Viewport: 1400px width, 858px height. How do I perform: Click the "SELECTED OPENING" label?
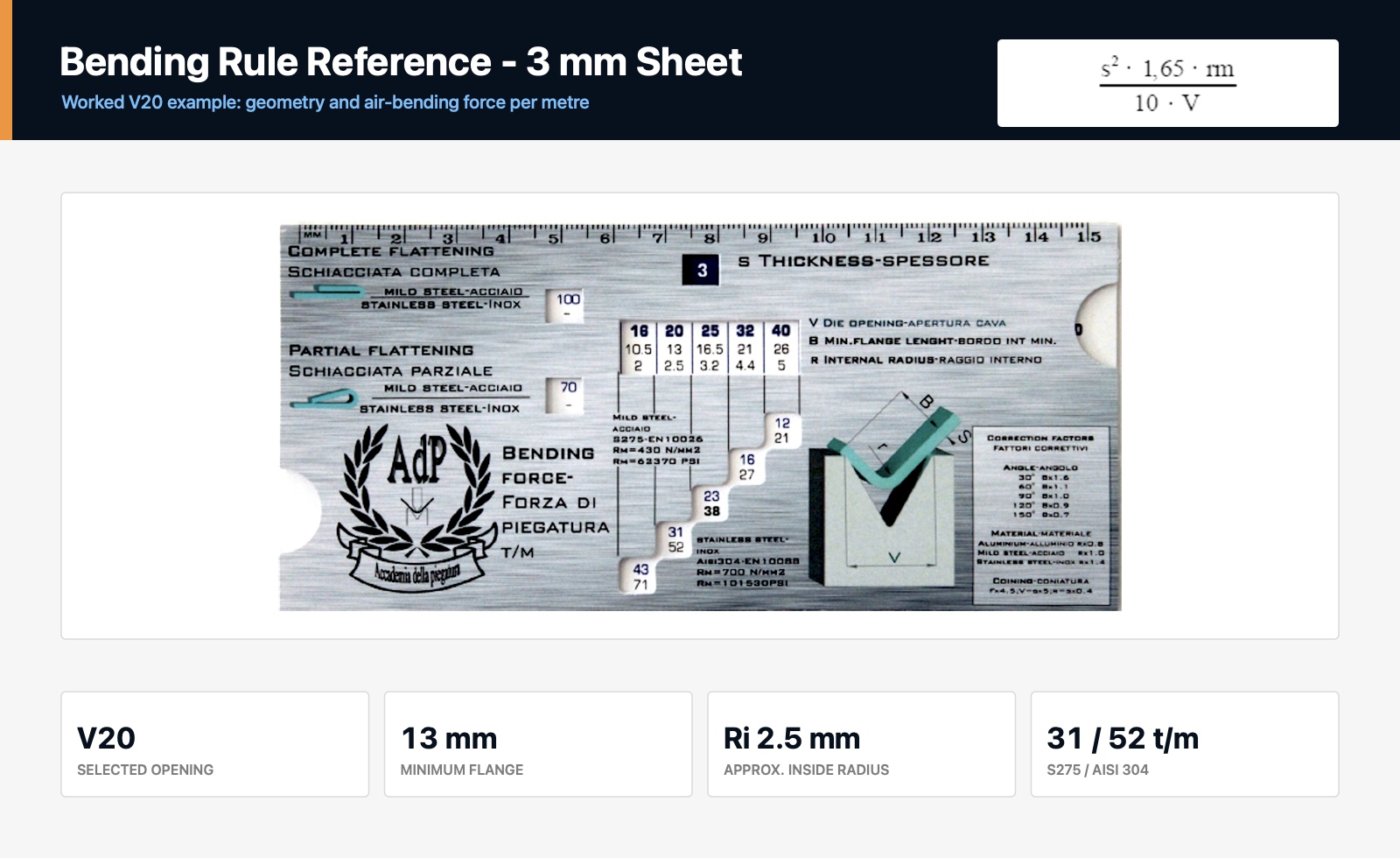pos(145,770)
